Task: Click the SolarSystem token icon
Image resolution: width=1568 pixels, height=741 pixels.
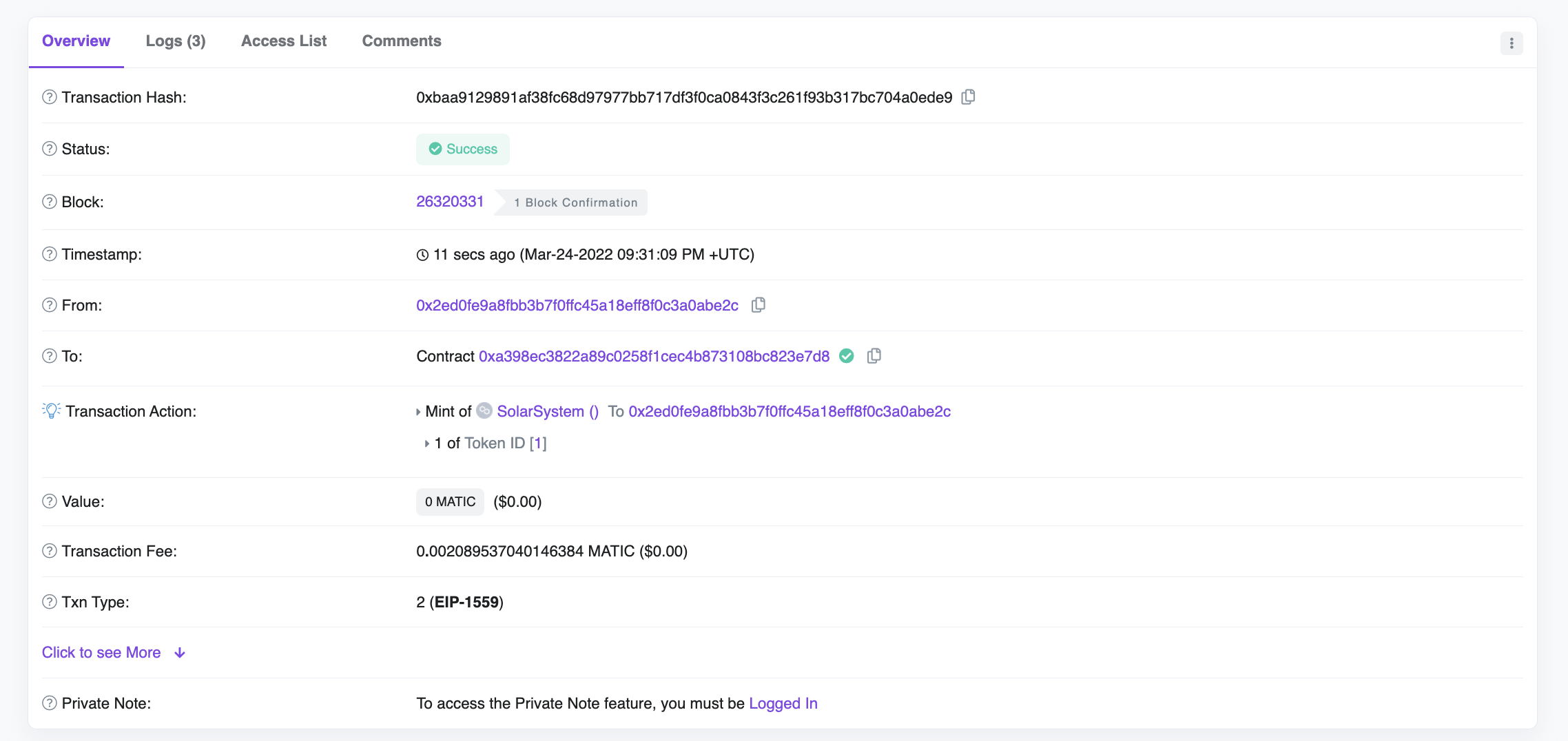Action: coord(484,411)
